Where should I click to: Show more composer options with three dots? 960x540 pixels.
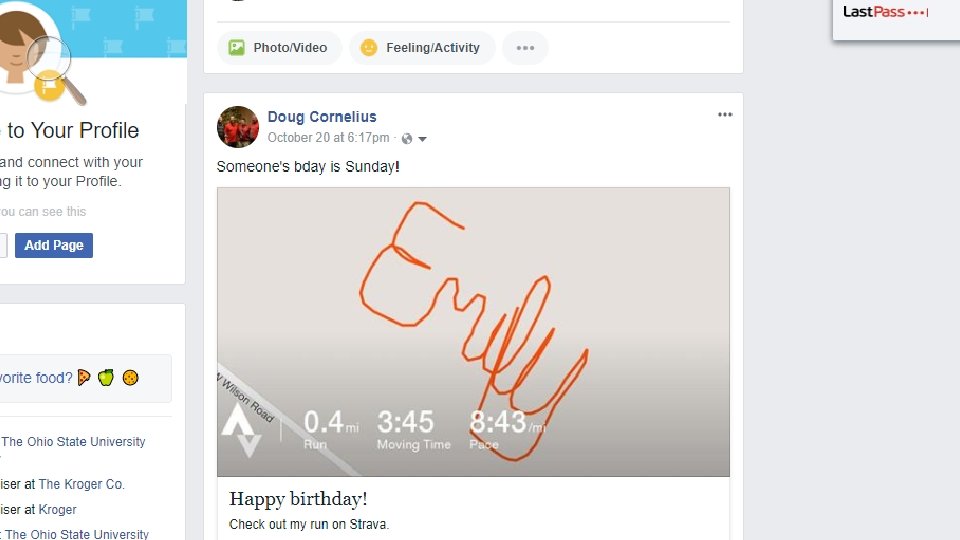click(525, 48)
